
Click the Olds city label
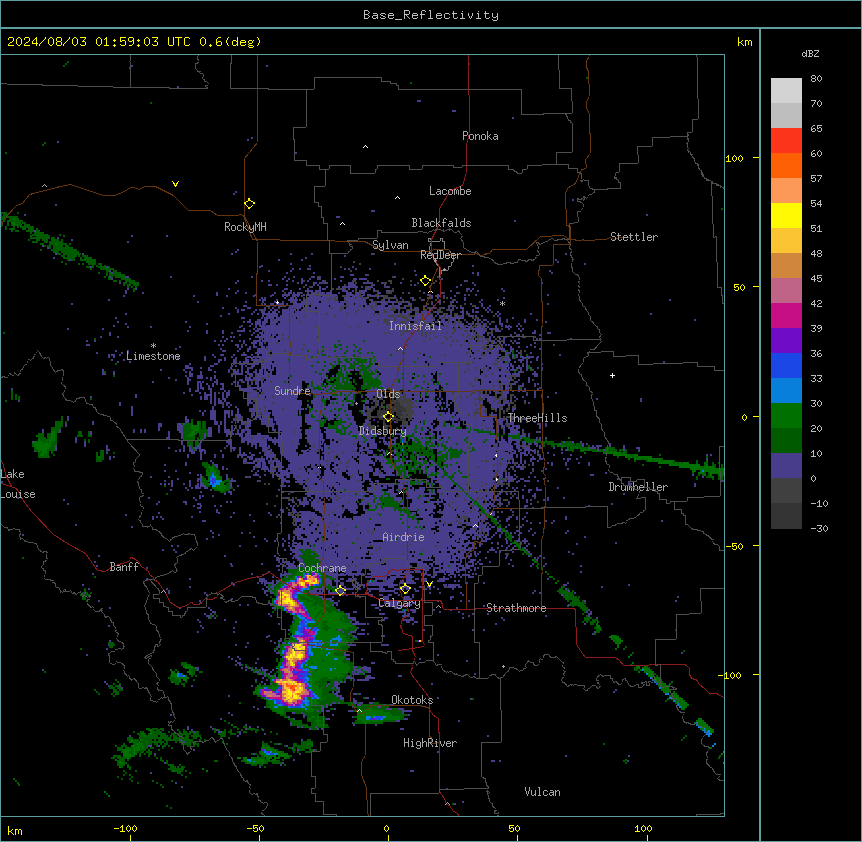[x=388, y=394]
